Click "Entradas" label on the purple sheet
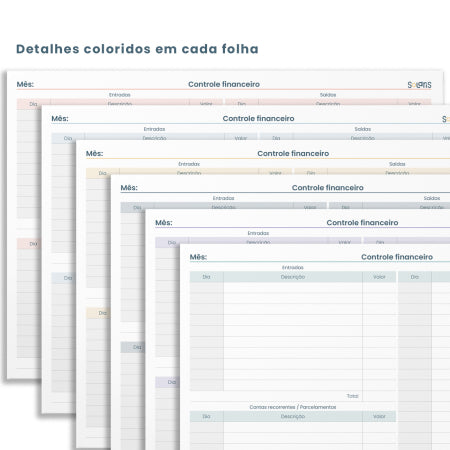The image size is (450, 450). (258, 233)
